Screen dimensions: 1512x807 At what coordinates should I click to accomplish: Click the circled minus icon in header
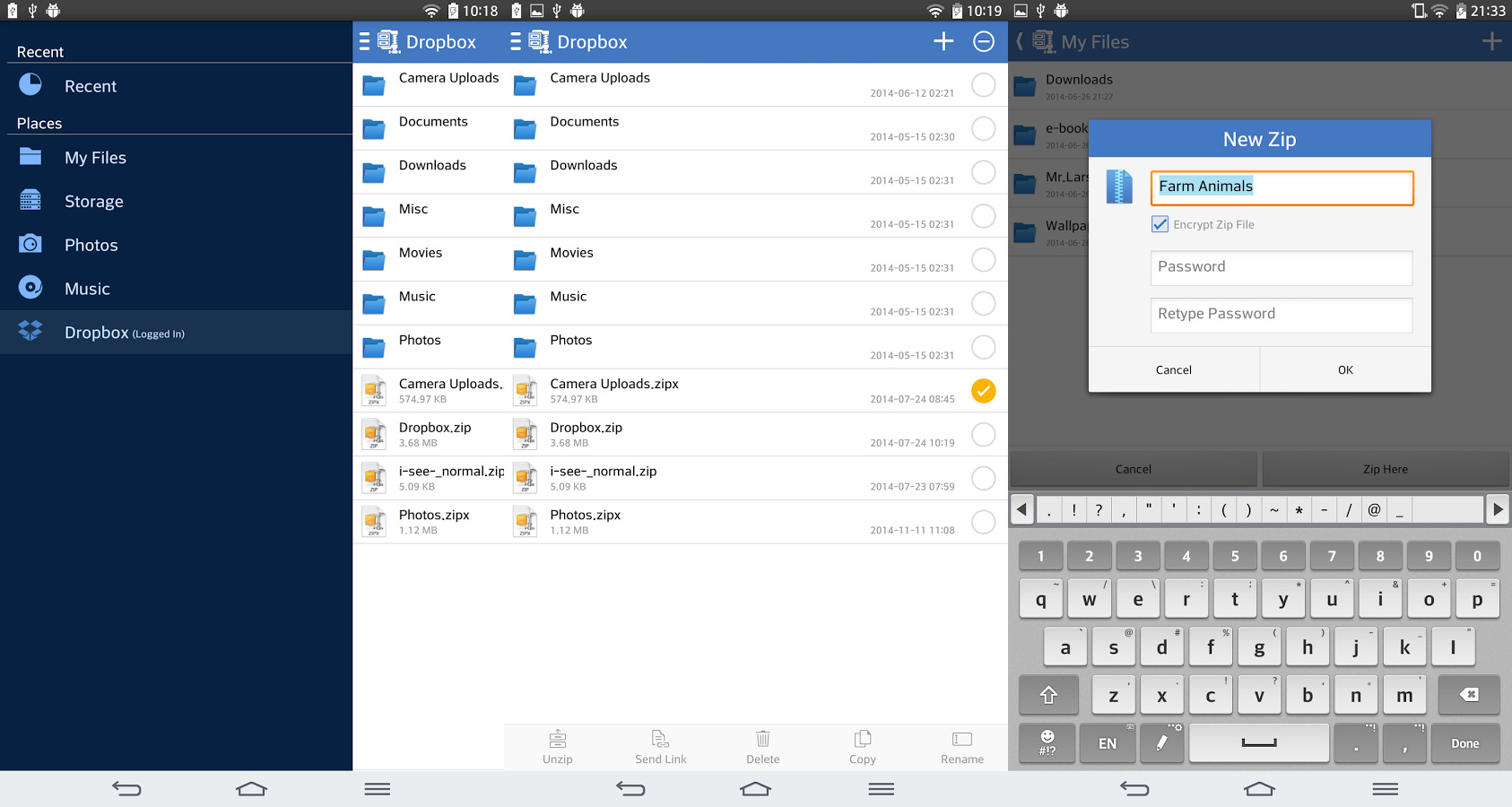(984, 41)
